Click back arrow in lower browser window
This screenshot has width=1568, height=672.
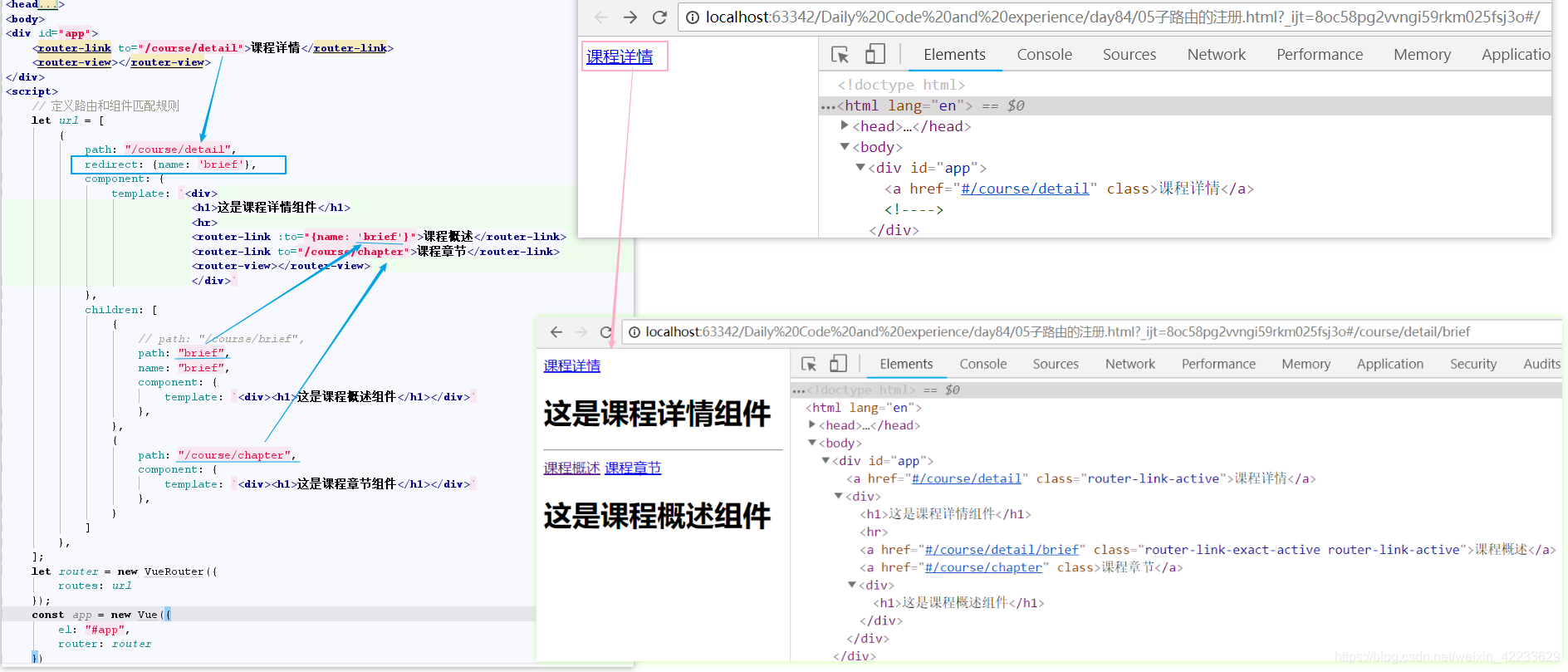[x=556, y=332]
